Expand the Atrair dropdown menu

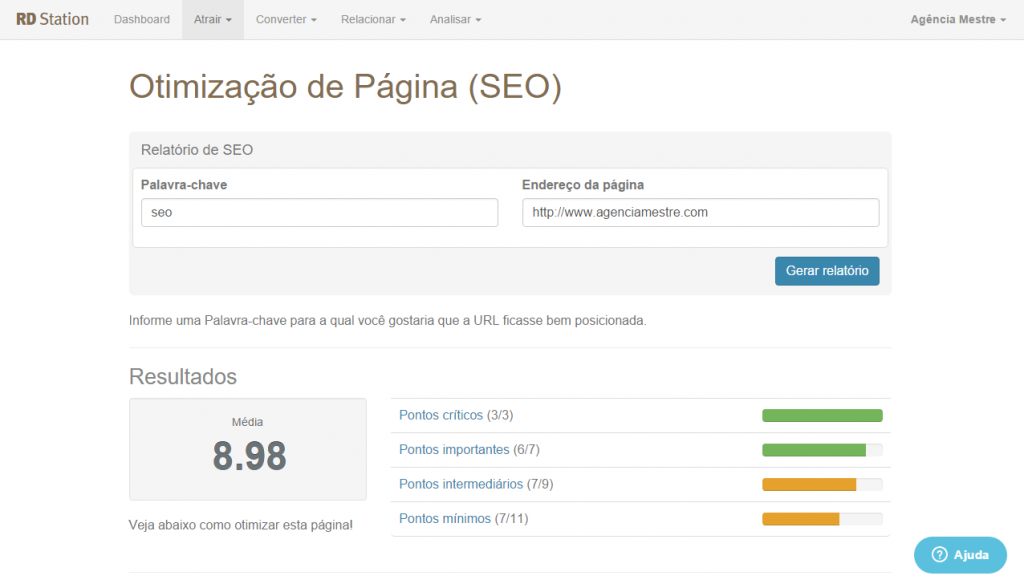point(212,19)
